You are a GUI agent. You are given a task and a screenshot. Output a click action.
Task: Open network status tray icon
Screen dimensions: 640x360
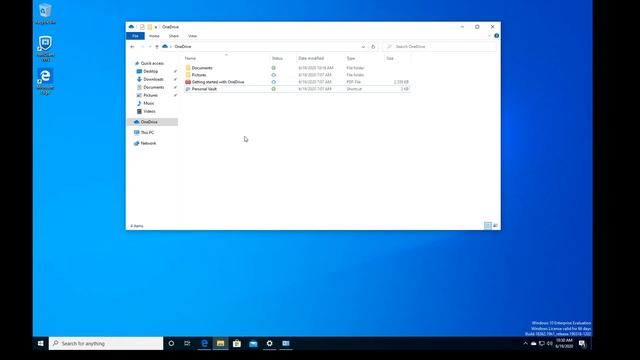(x=542, y=344)
